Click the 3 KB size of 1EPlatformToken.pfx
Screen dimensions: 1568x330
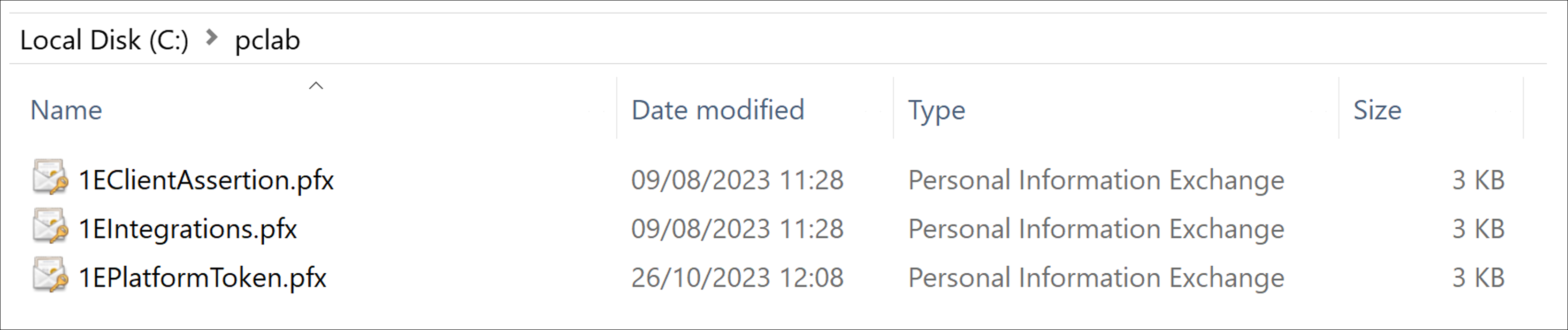coord(1478,278)
